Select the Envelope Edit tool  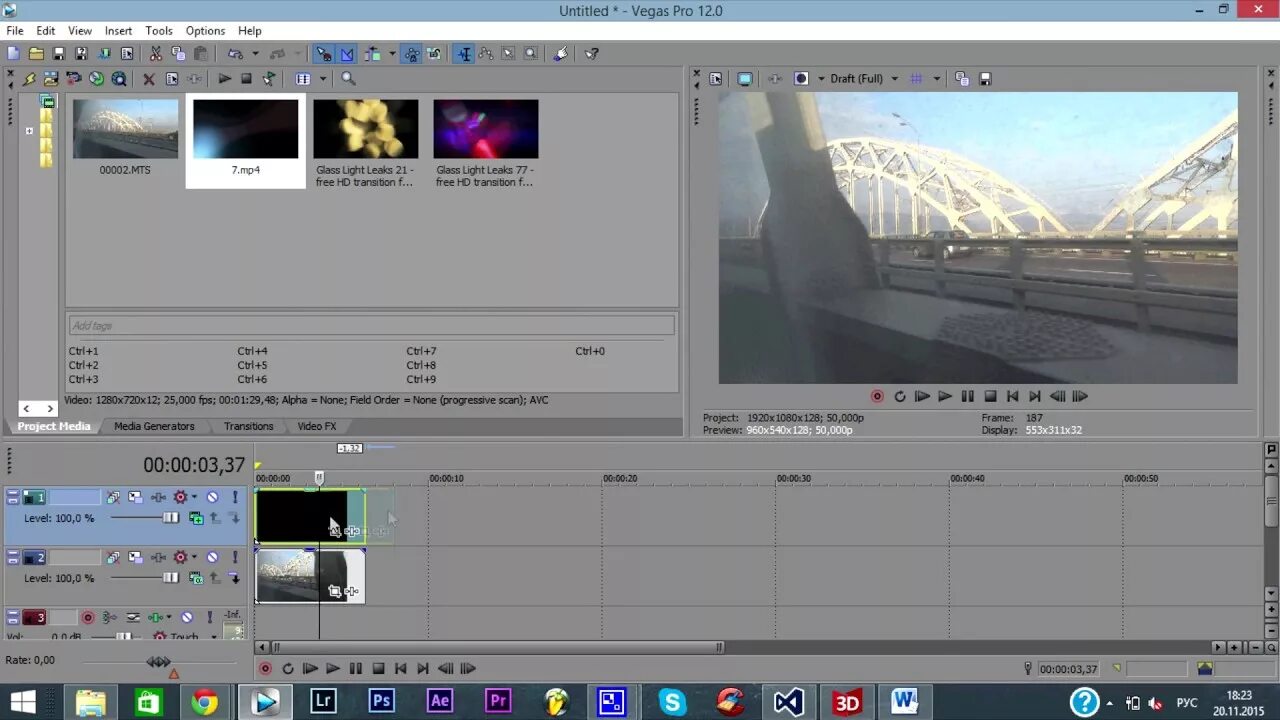(487, 53)
